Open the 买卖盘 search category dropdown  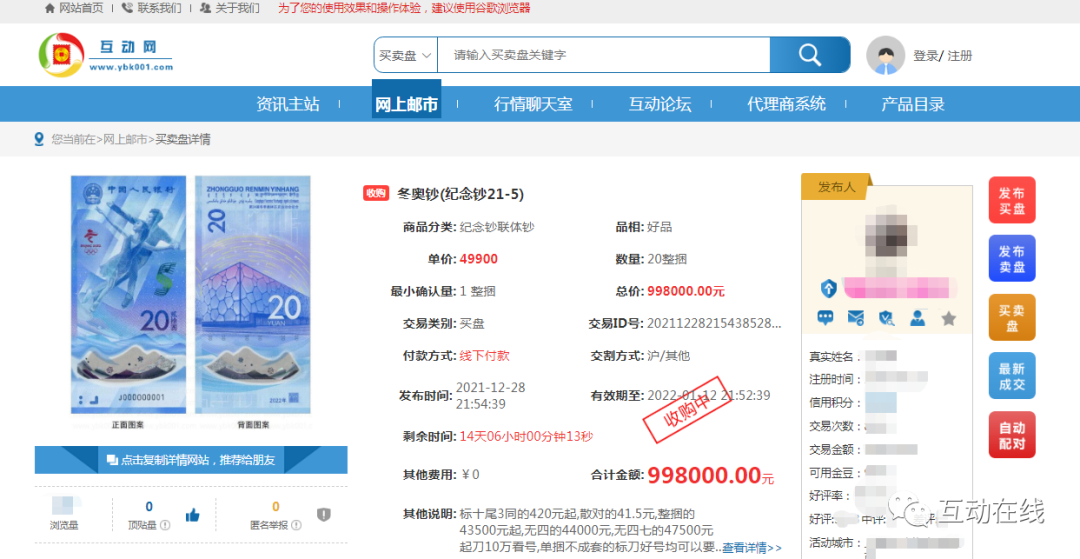click(x=406, y=55)
